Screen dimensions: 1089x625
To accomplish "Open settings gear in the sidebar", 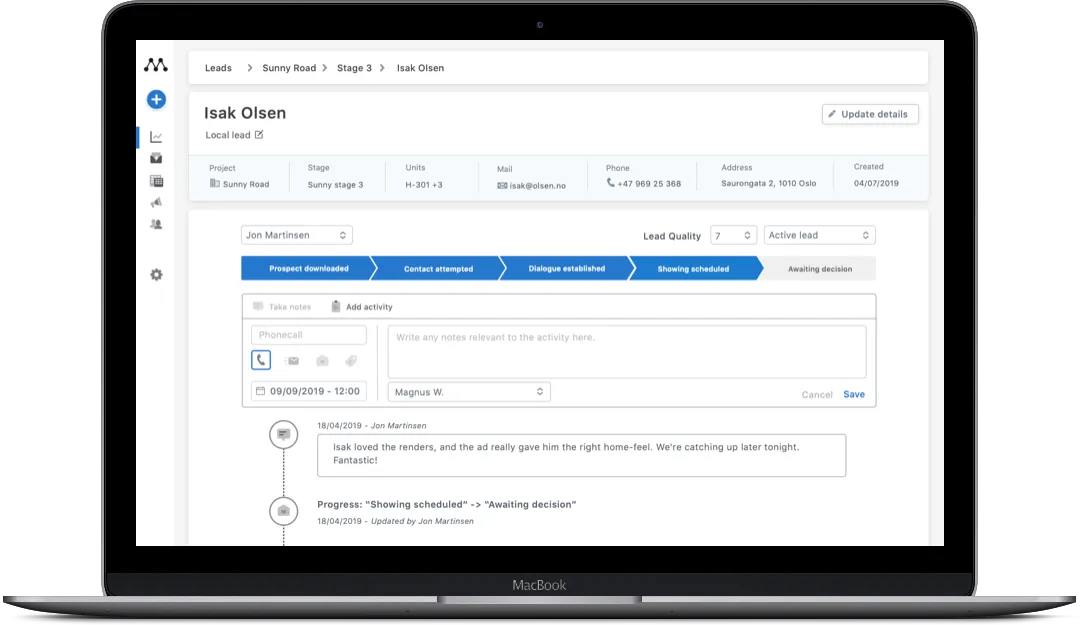I will pos(156,275).
